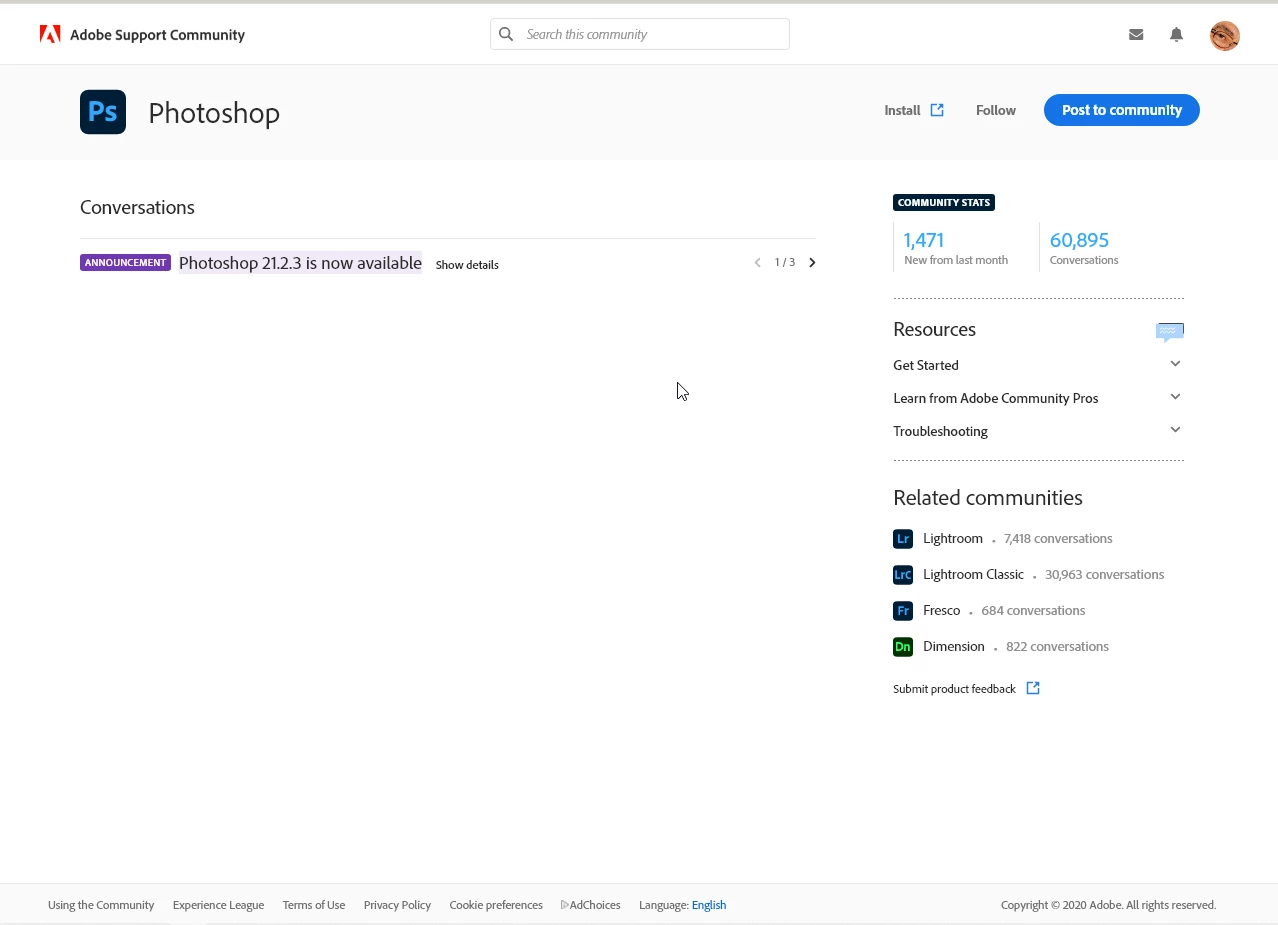Screen dimensions: 1278x925
Task: Click the chevron beside Learn from Adobe Community Pros
Action: coord(1175,397)
